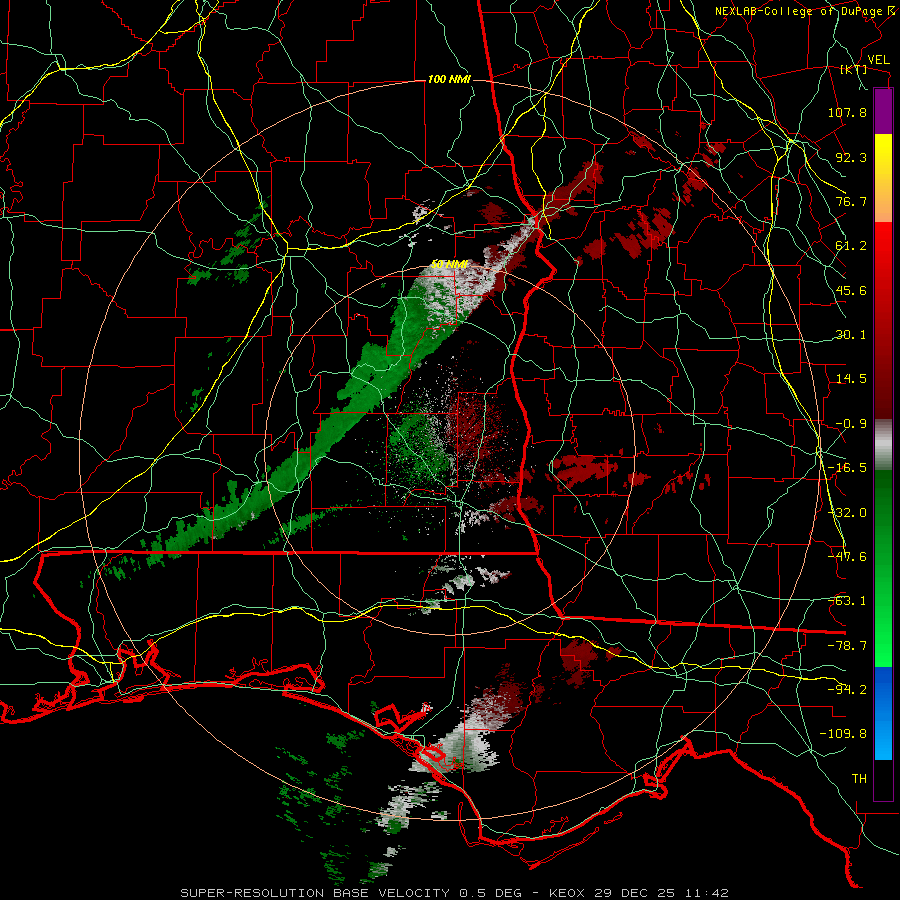Click the -47.6 velocity scale value
900x900 pixels.
coord(847,557)
